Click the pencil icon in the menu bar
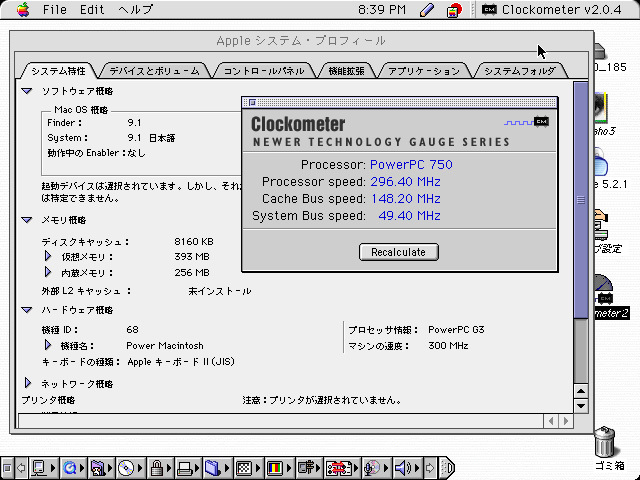Image resolution: width=640 pixels, height=480 pixels. tap(427, 10)
